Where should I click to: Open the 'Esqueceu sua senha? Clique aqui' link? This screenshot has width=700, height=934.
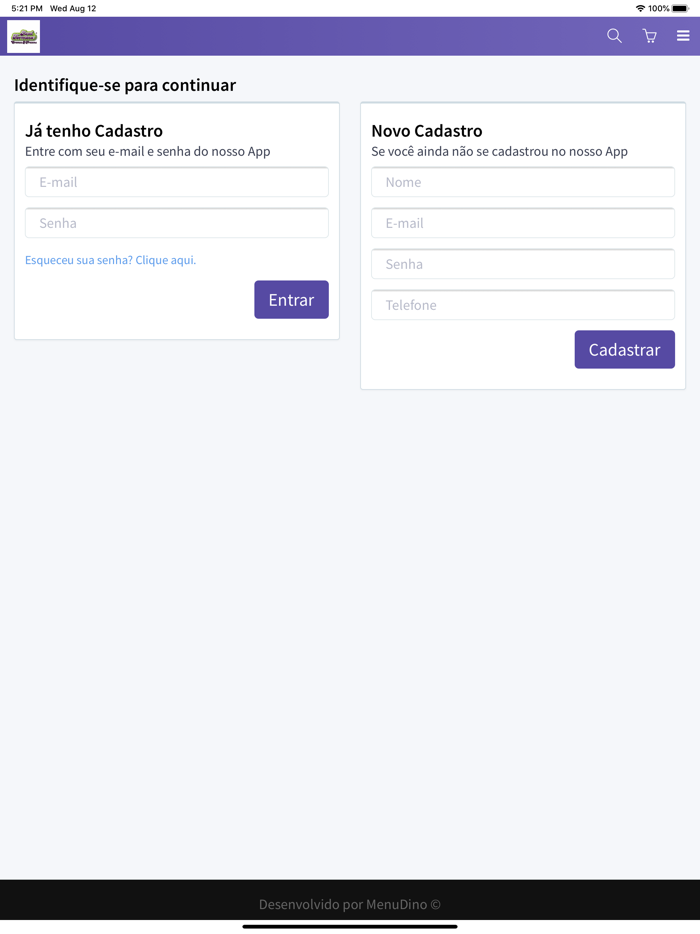110,260
